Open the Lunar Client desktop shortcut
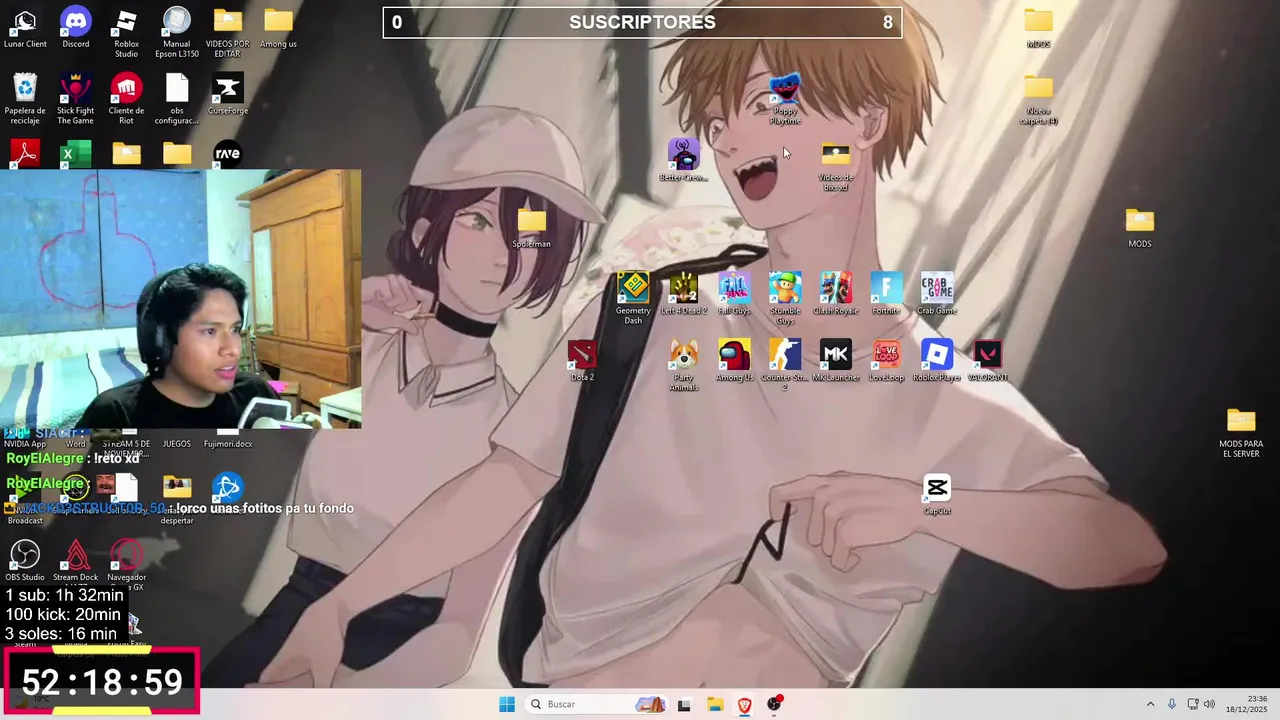Viewport: 1280px width, 720px height. tap(25, 28)
